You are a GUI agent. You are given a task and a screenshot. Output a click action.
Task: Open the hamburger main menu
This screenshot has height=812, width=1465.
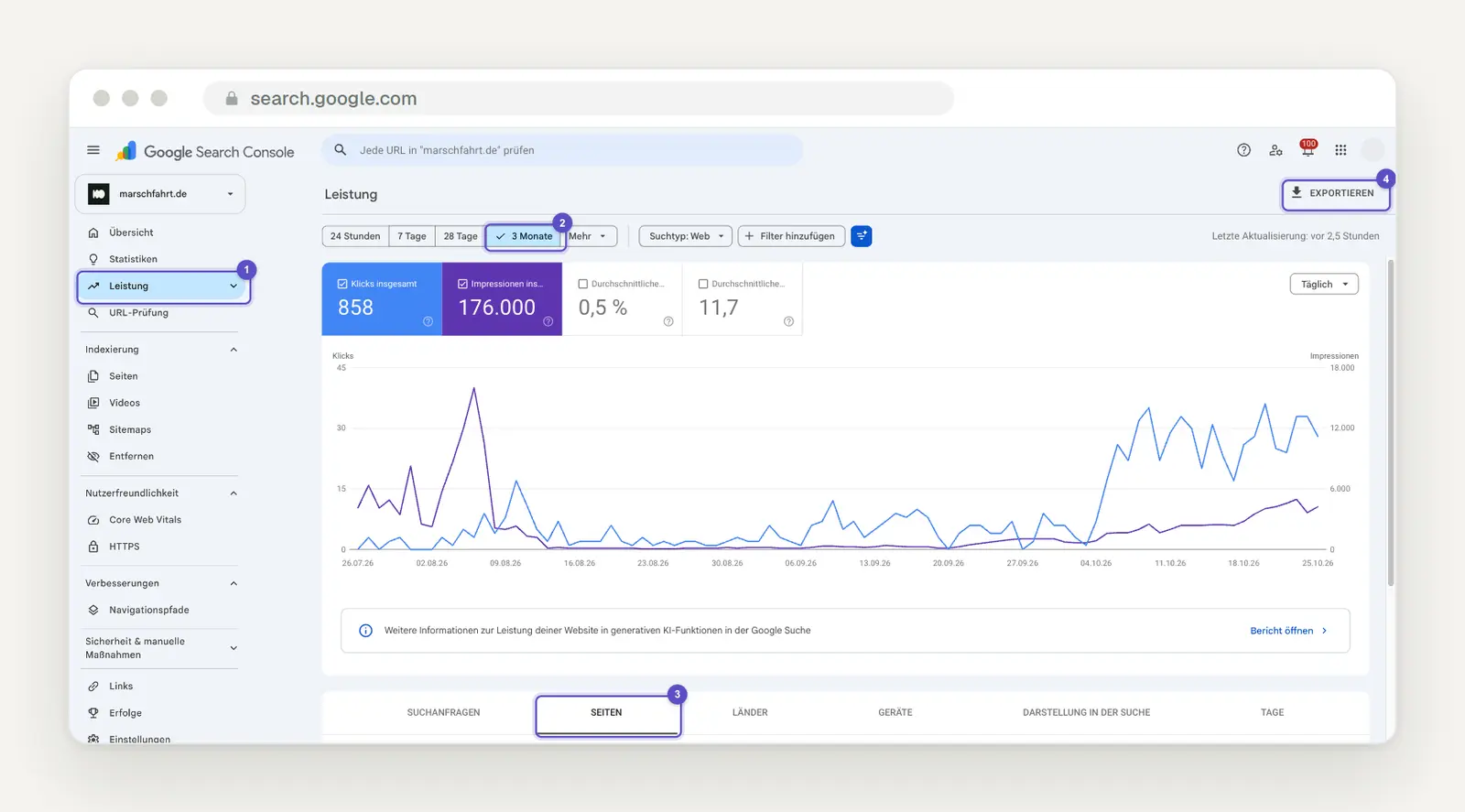point(93,150)
